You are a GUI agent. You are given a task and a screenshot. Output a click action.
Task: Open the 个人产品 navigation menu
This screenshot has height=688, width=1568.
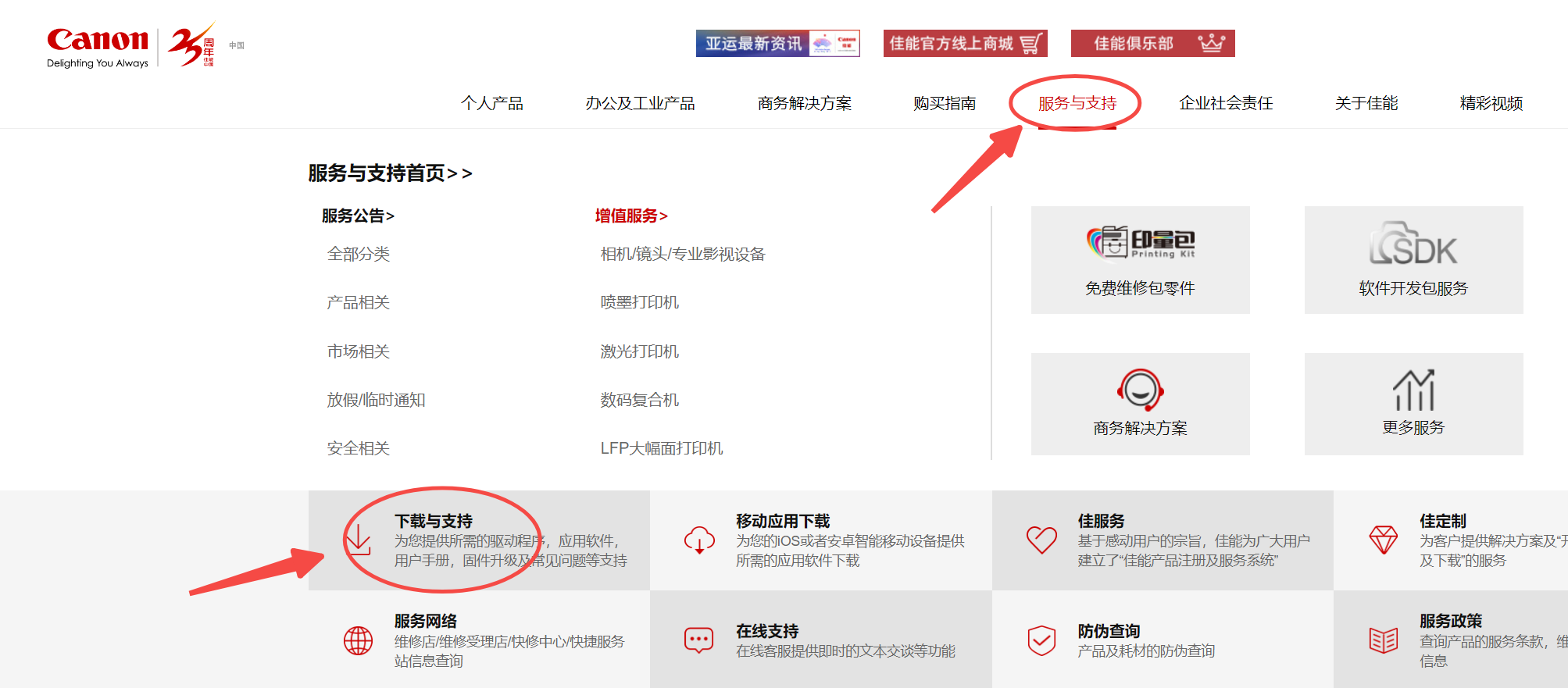491,103
